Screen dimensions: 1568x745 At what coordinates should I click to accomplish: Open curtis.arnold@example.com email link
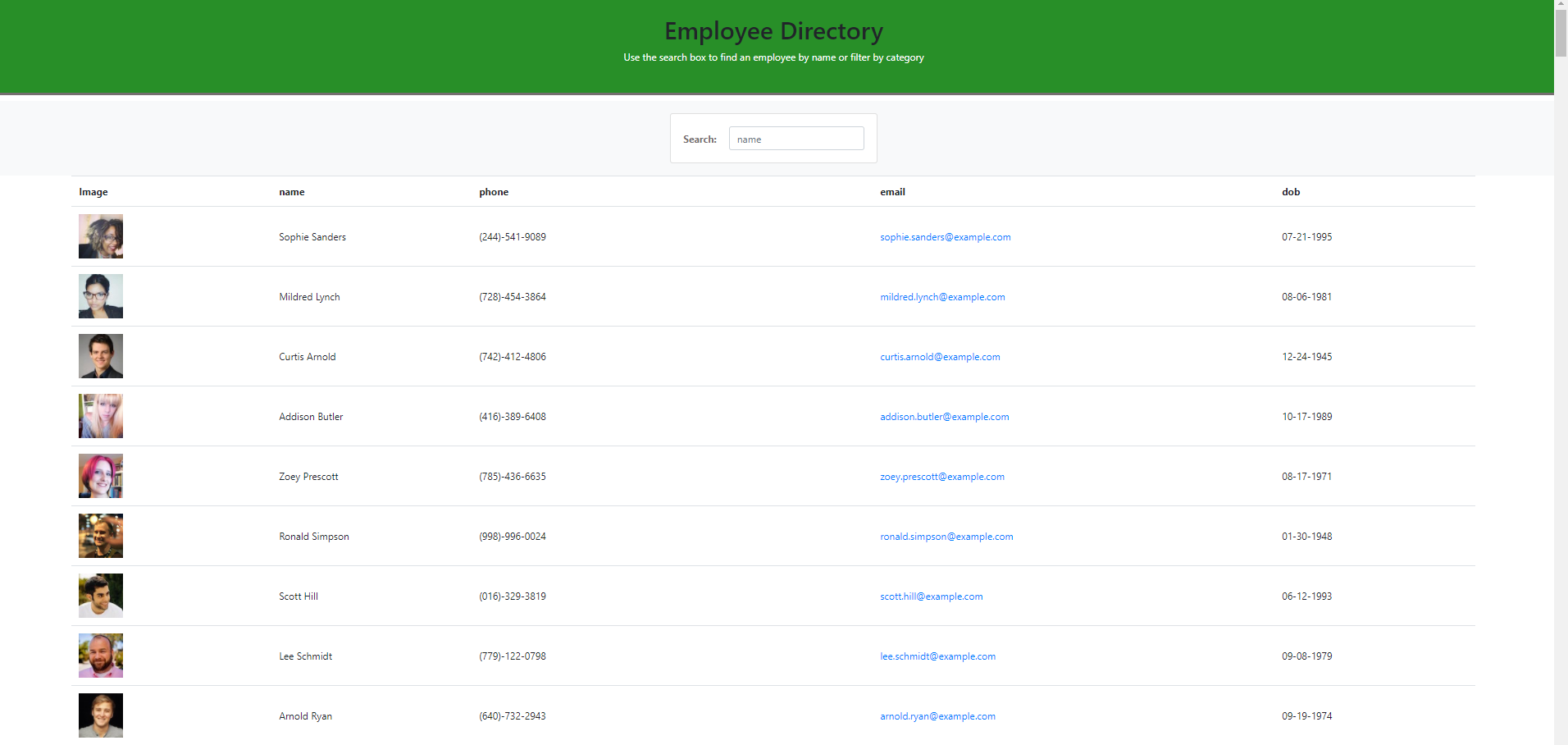click(939, 356)
